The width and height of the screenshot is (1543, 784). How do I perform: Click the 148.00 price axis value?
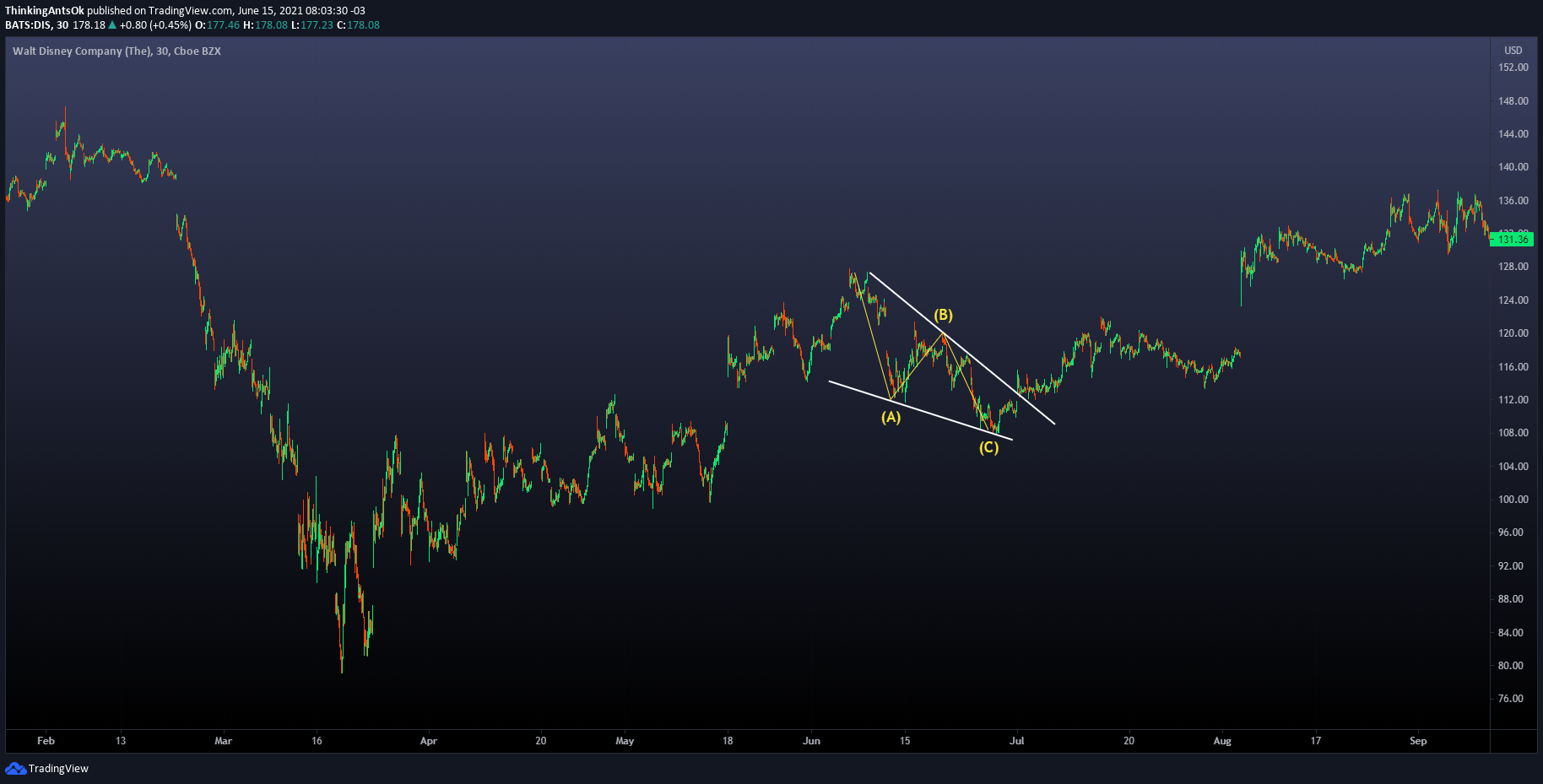[x=1513, y=101]
